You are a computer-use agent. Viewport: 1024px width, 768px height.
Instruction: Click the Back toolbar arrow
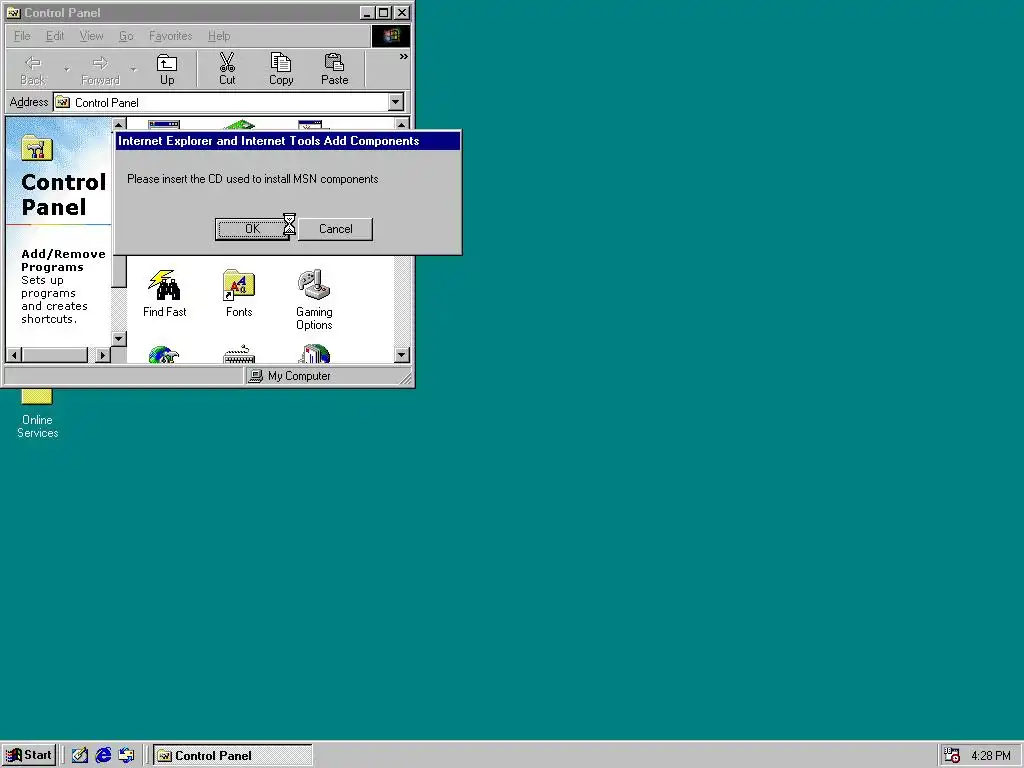[x=33, y=69]
